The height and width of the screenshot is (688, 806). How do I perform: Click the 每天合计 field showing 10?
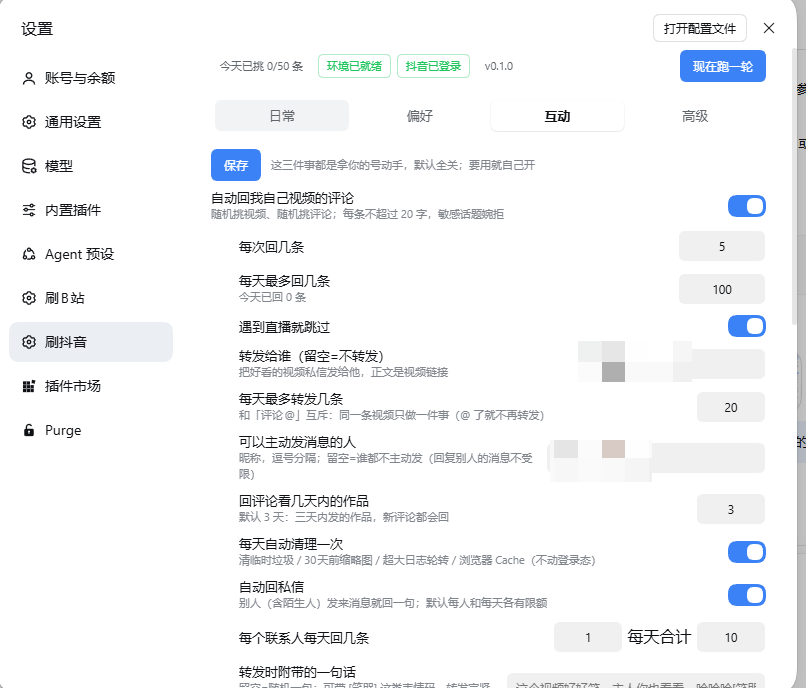[730, 638]
